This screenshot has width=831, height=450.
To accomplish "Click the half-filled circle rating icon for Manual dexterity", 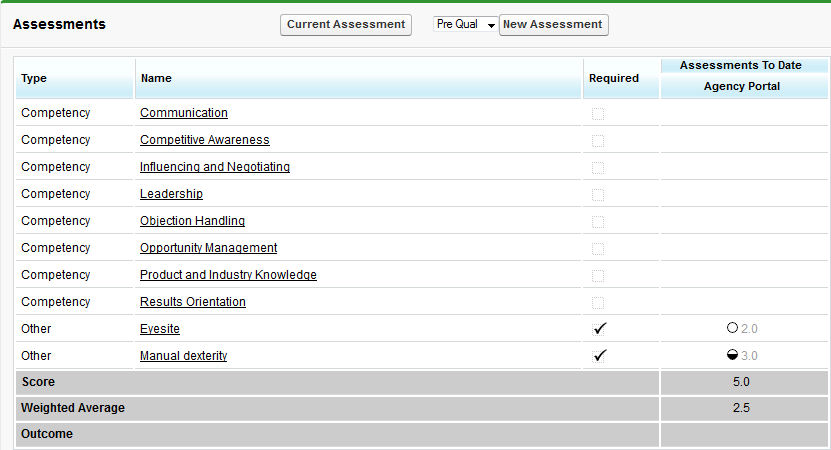I will [x=732, y=355].
